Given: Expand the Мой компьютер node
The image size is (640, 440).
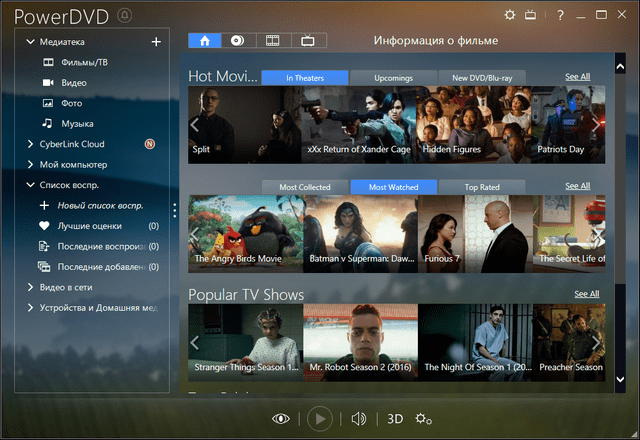Looking at the screenshot, I should 30,164.
